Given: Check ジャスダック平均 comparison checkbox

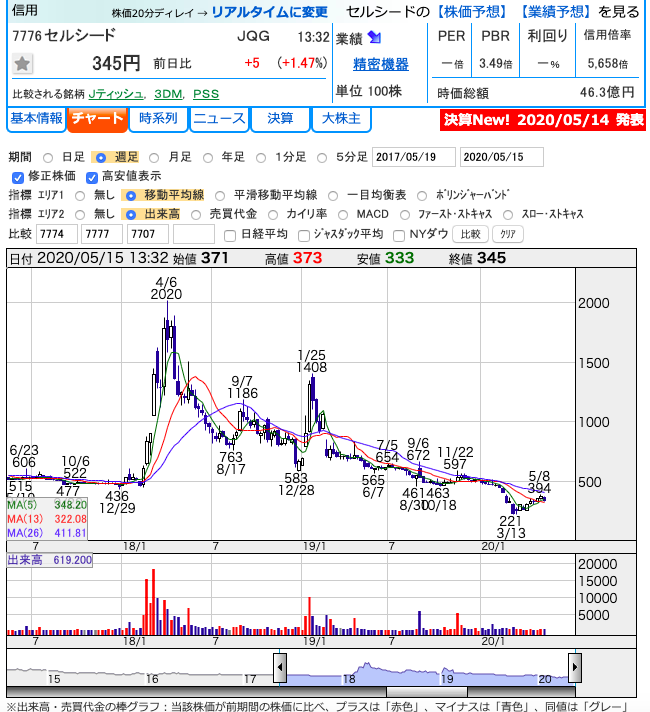Looking at the screenshot, I should pyautogui.click(x=303, y=235).
